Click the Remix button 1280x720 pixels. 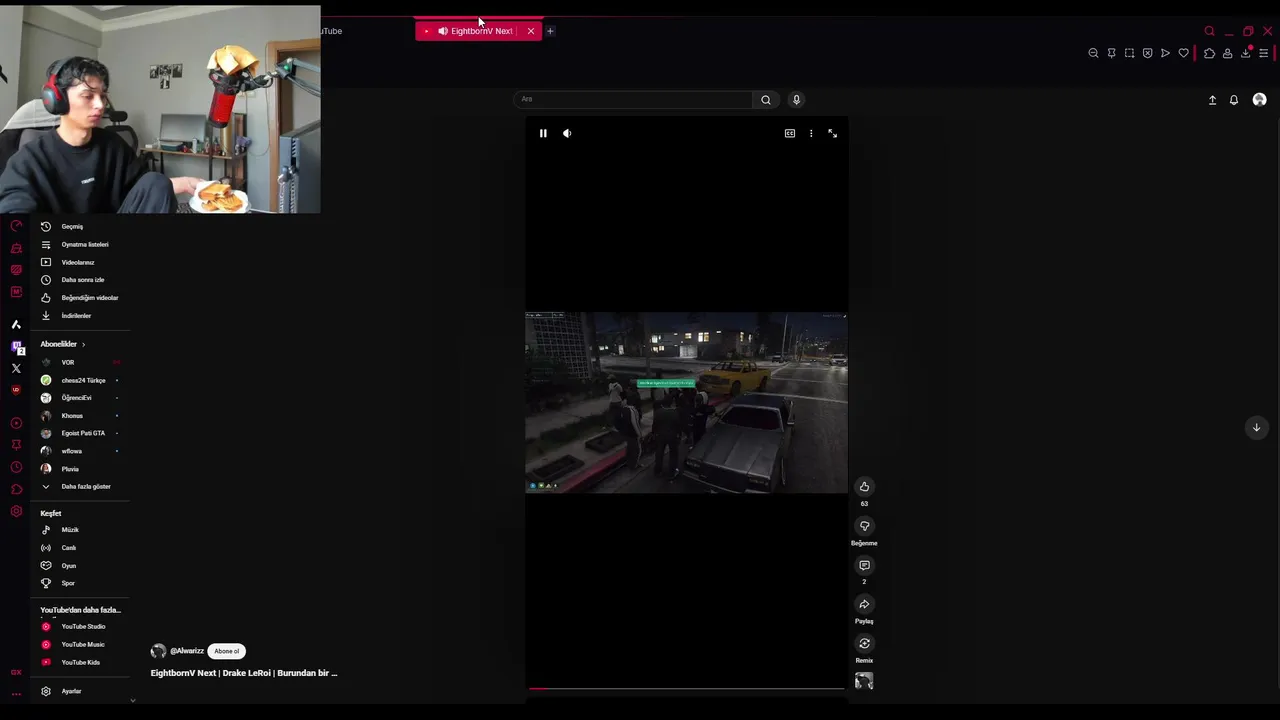pyautogui.click(x=864, y=643)
